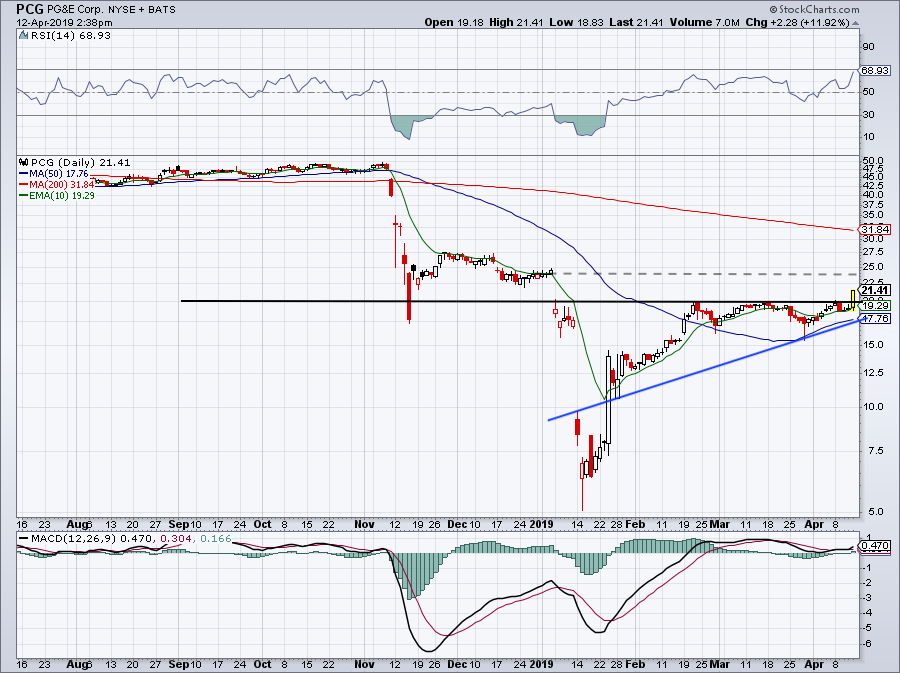
Task: Click the 21.41 last price tag on right axis
Action: pyautogui.click(x=875, y=290)
